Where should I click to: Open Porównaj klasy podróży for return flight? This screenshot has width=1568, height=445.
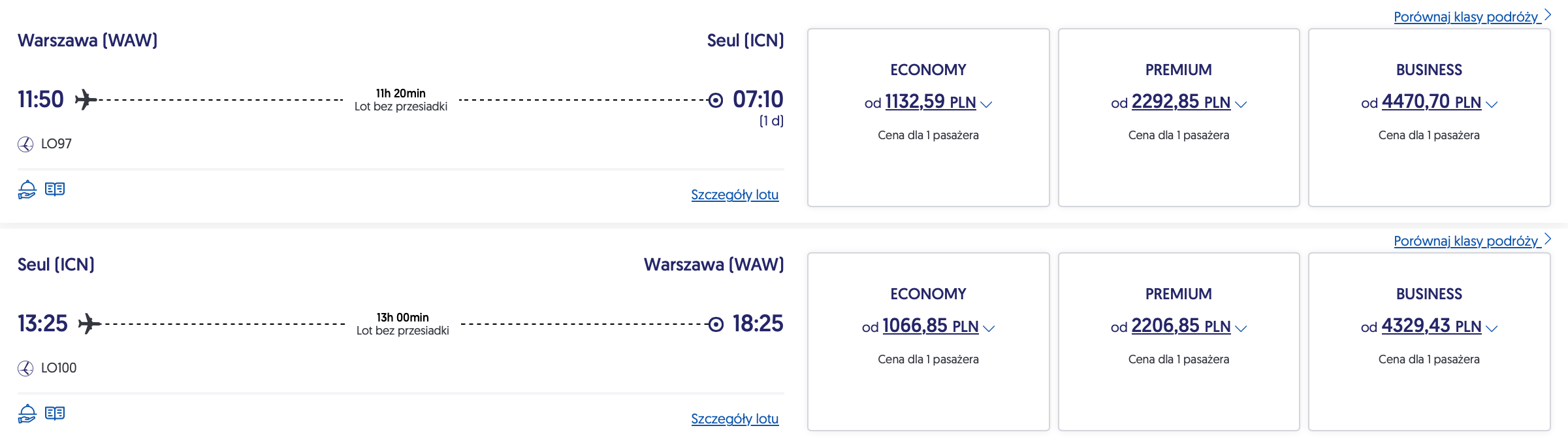(1472, 240)
